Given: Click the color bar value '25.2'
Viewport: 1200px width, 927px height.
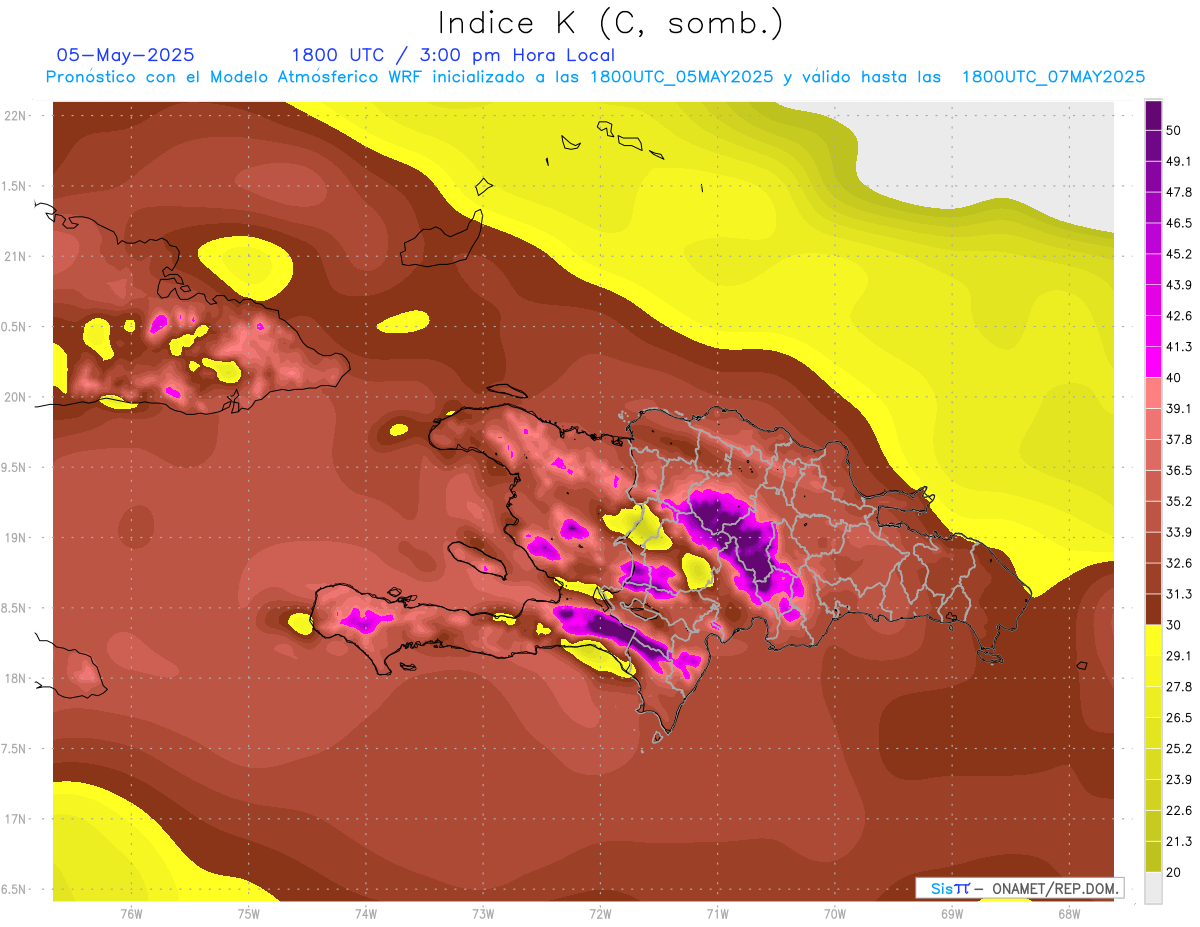Looking at the screenshot, I should [1179, 749].
